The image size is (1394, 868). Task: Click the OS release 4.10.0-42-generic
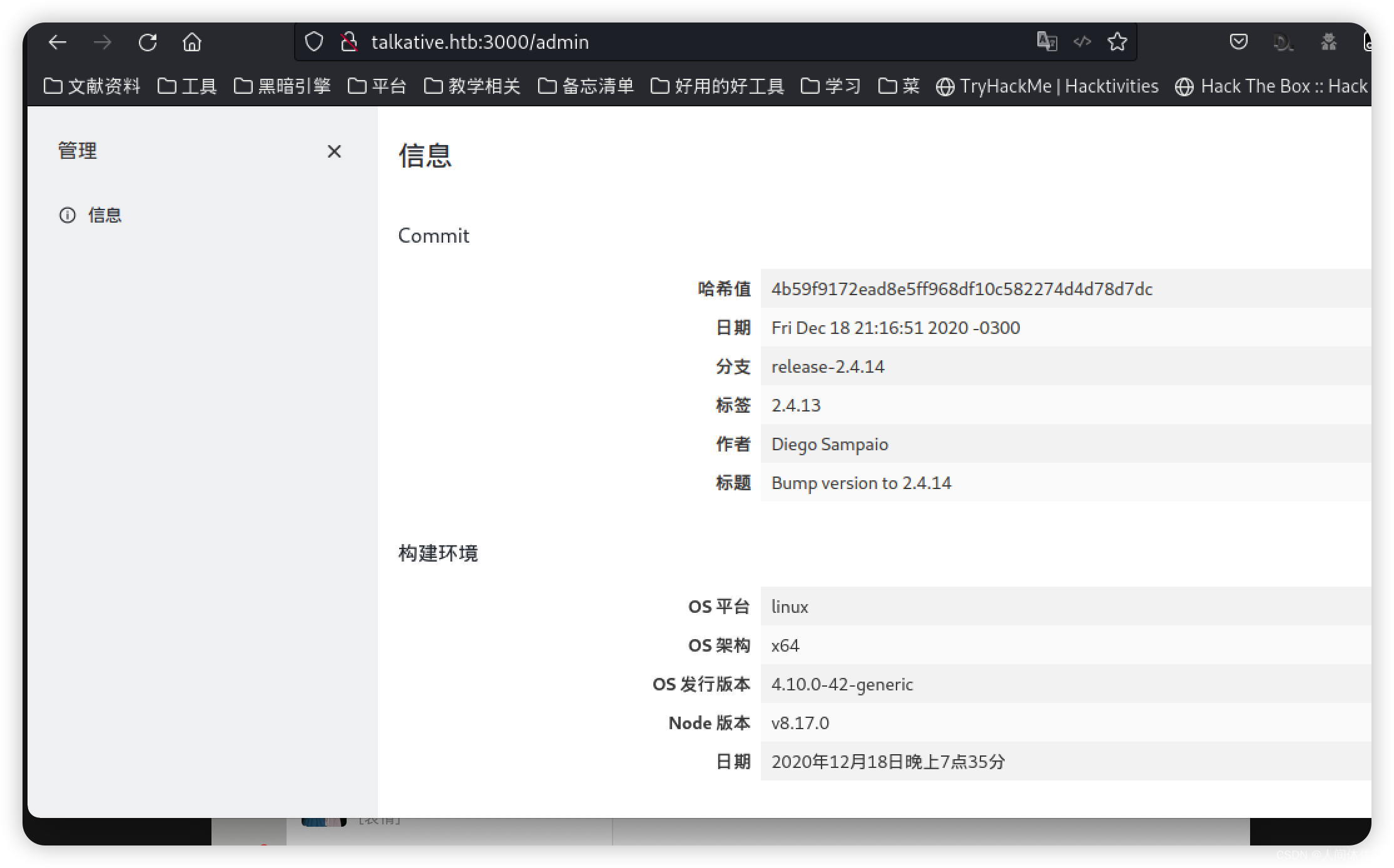842,684
